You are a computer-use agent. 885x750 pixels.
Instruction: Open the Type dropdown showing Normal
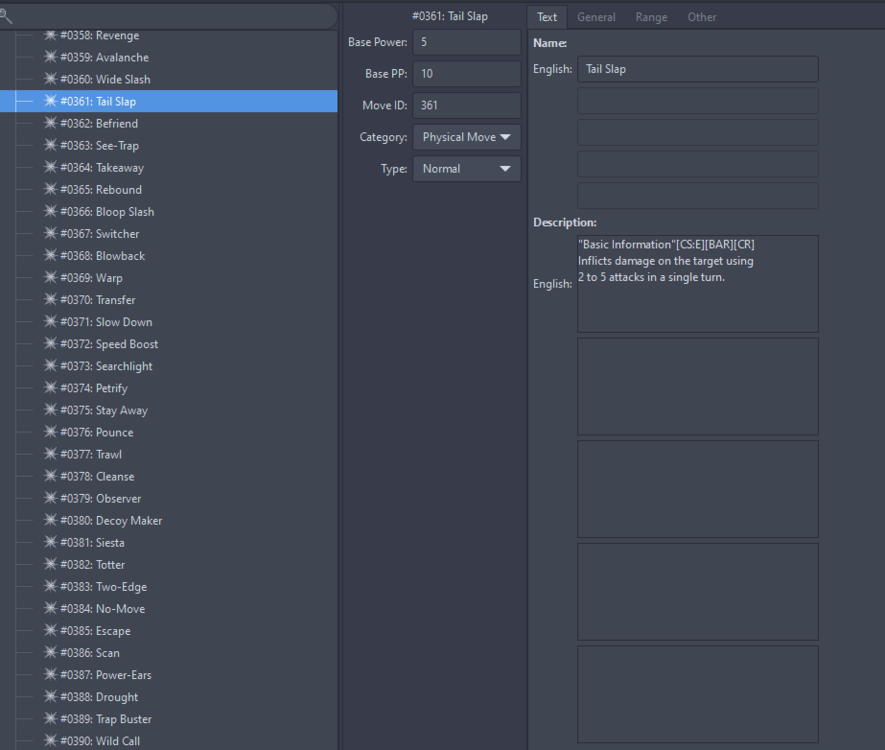466,169
